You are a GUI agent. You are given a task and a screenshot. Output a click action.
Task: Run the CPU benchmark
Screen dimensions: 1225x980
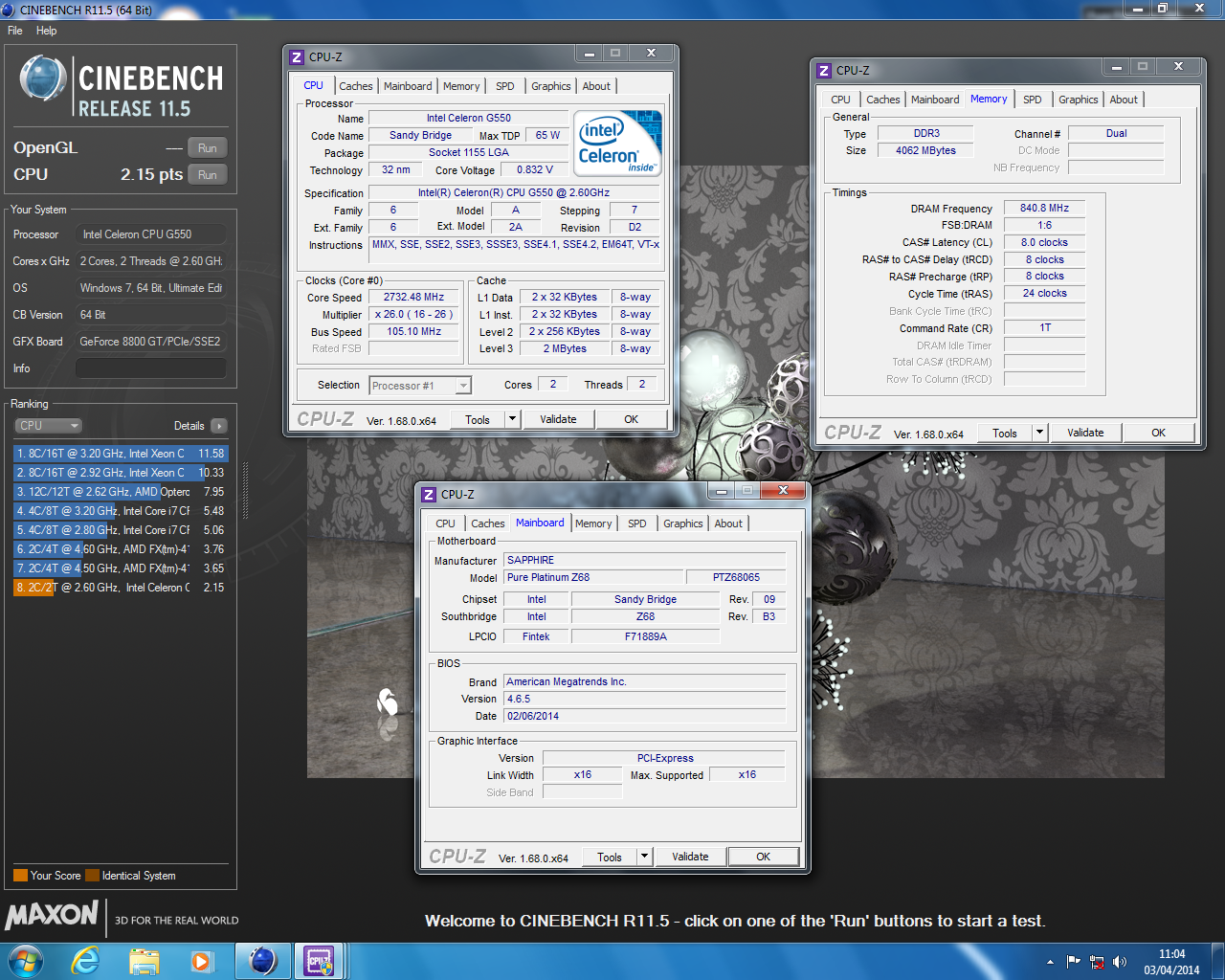pyautogui.click(x=208, y=175)
